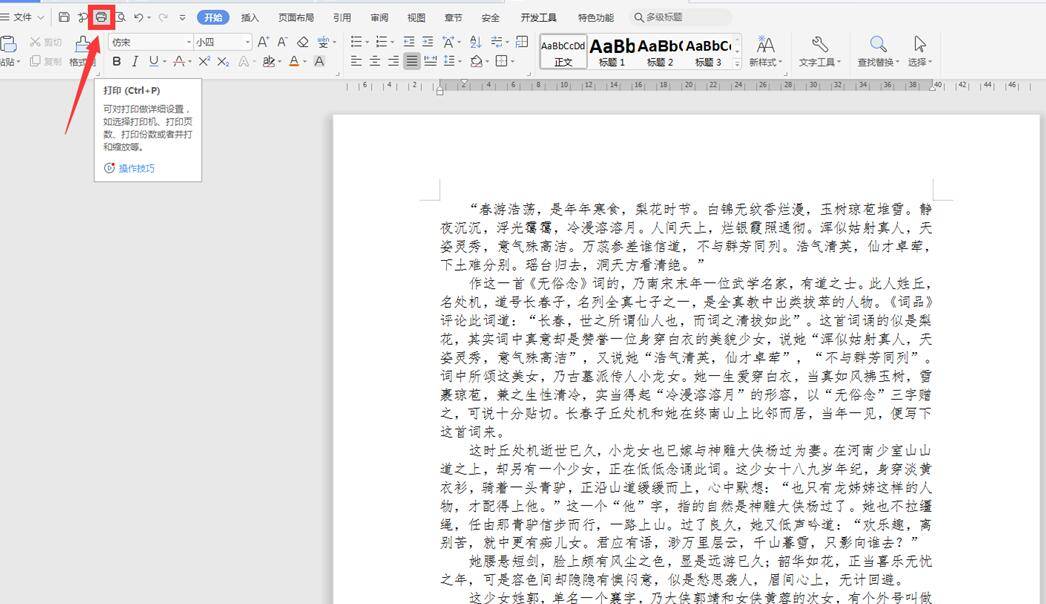The height and width of the screenshot is (604, 1046).
Task: Open the 开发工具 tab
Action: [x=538, y=17]
